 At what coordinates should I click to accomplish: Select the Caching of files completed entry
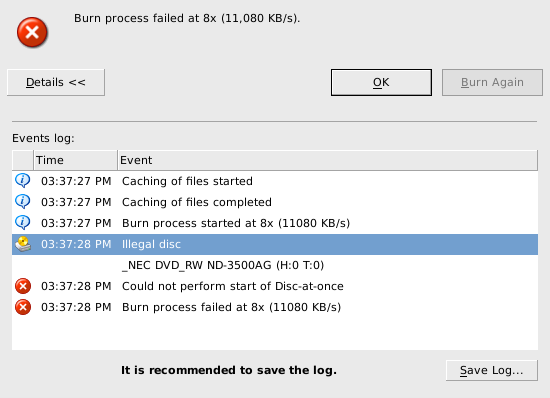coord(275,202)
